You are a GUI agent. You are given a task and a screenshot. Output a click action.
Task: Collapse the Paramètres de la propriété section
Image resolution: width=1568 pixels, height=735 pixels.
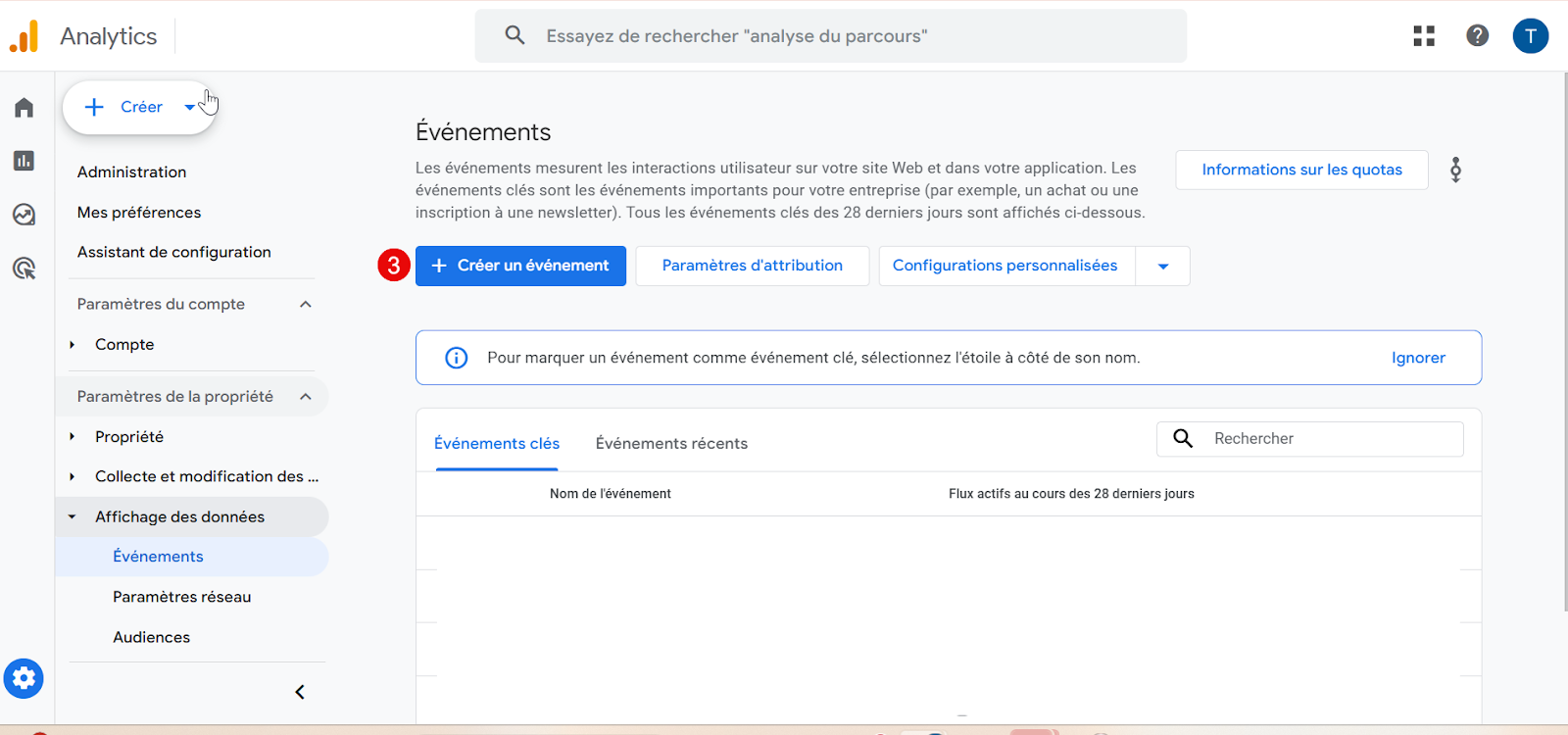pos(306,397)
